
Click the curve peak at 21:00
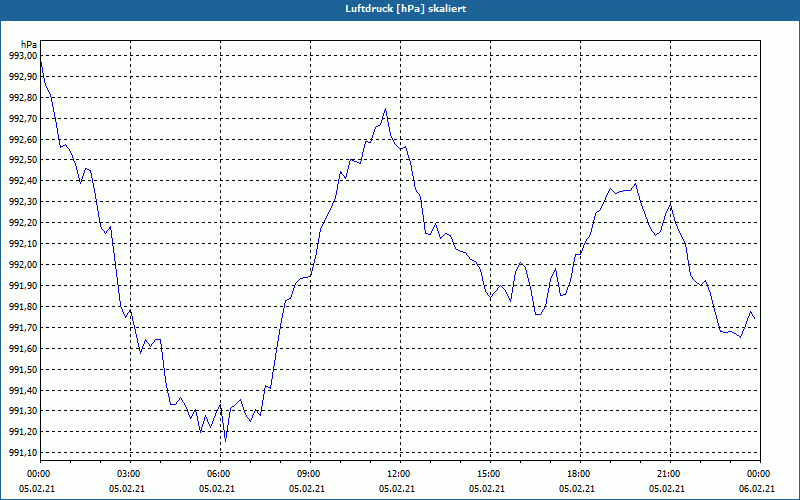[x=670, y=204]
